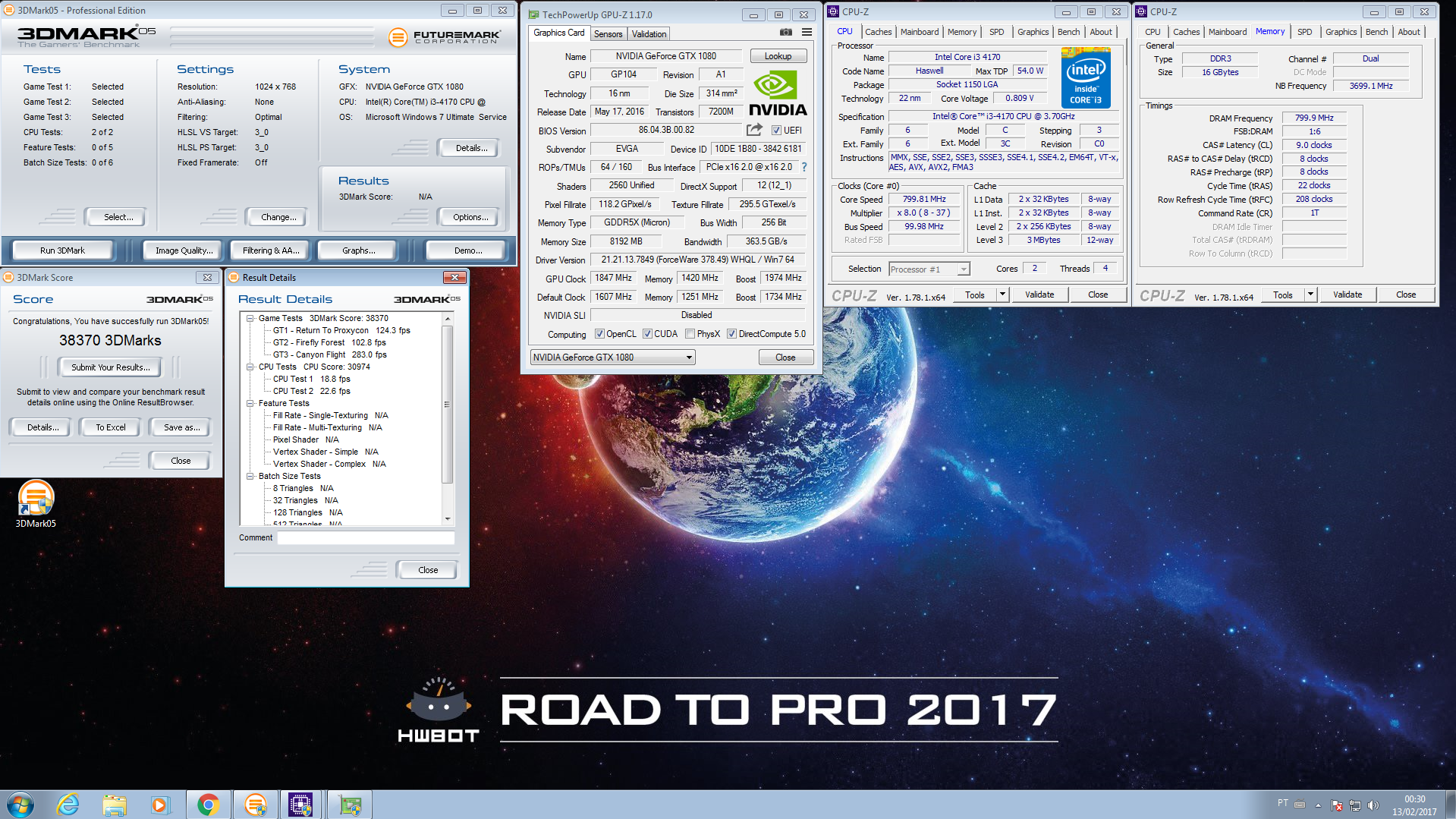Switch to the Sensors tab in GPU-Z
The height and width of the screenshot is (819, 1456).
coord(608,34)
